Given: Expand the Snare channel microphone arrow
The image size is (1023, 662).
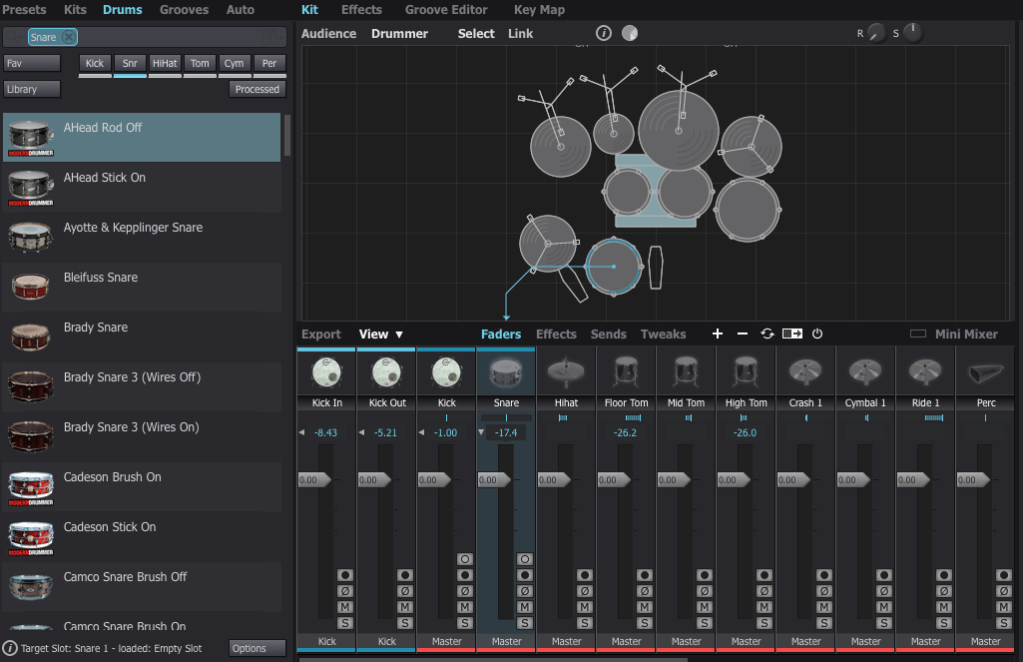Looking at the screenshot, I should [482, 433].
